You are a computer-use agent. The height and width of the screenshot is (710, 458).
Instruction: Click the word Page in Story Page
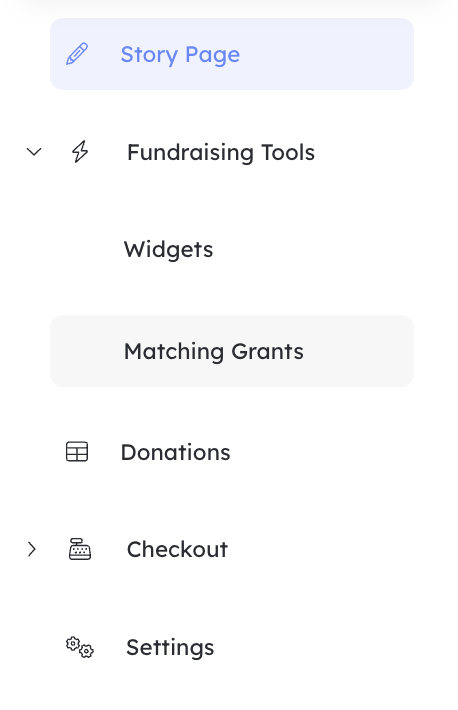[212, 55]
